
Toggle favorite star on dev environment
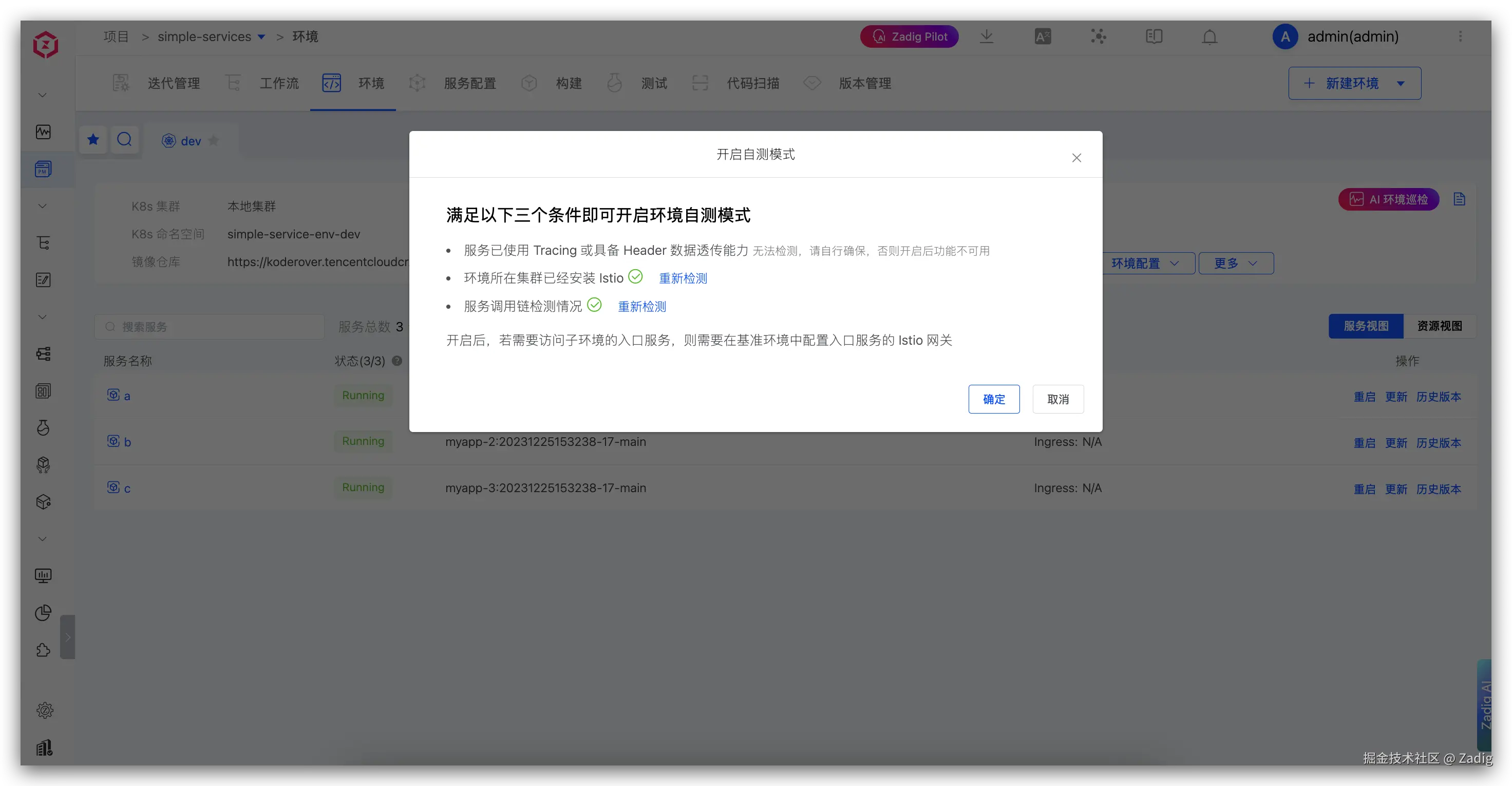[214, 140]
